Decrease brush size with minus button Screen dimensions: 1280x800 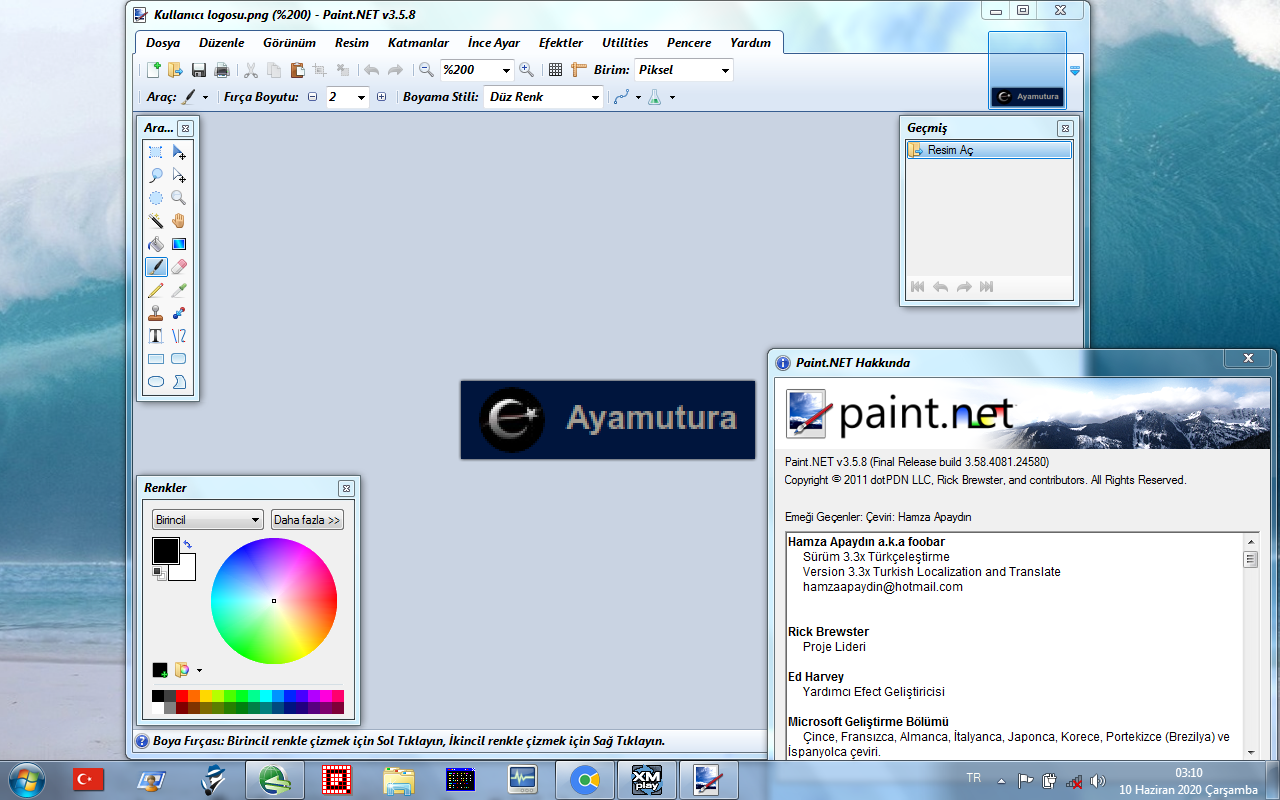coord(312,97)
